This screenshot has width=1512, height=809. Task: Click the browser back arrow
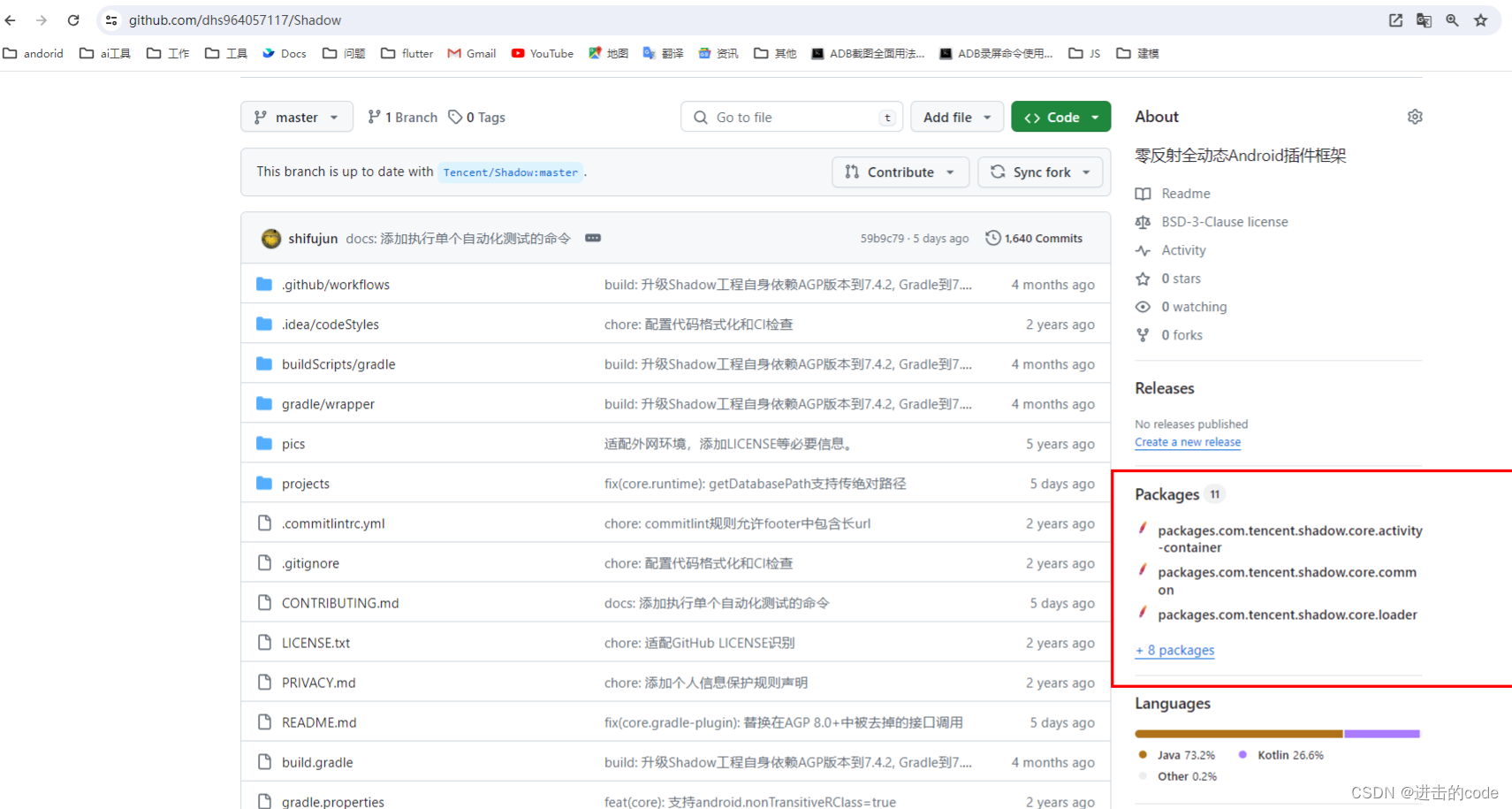click(x=11, y=20)
